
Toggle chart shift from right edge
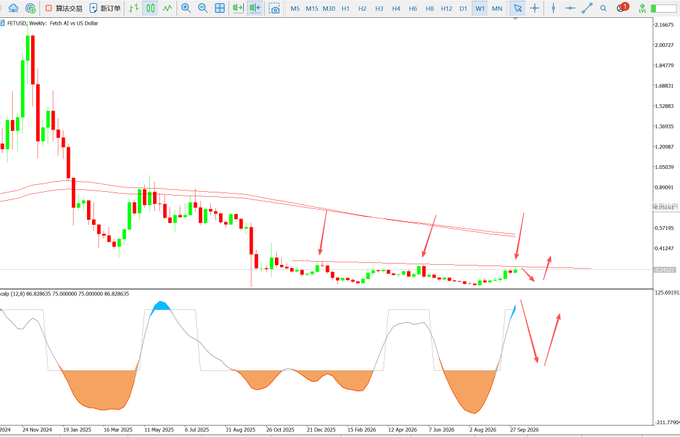[255, 8]
